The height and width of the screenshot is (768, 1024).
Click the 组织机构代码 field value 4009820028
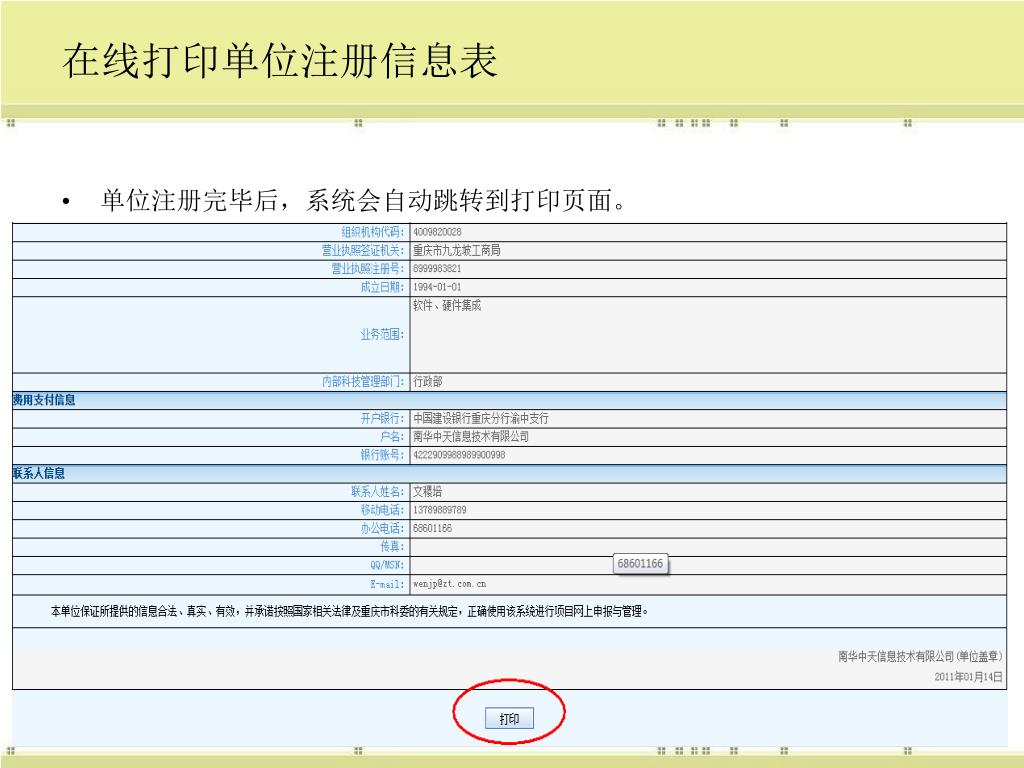[438, 233]
